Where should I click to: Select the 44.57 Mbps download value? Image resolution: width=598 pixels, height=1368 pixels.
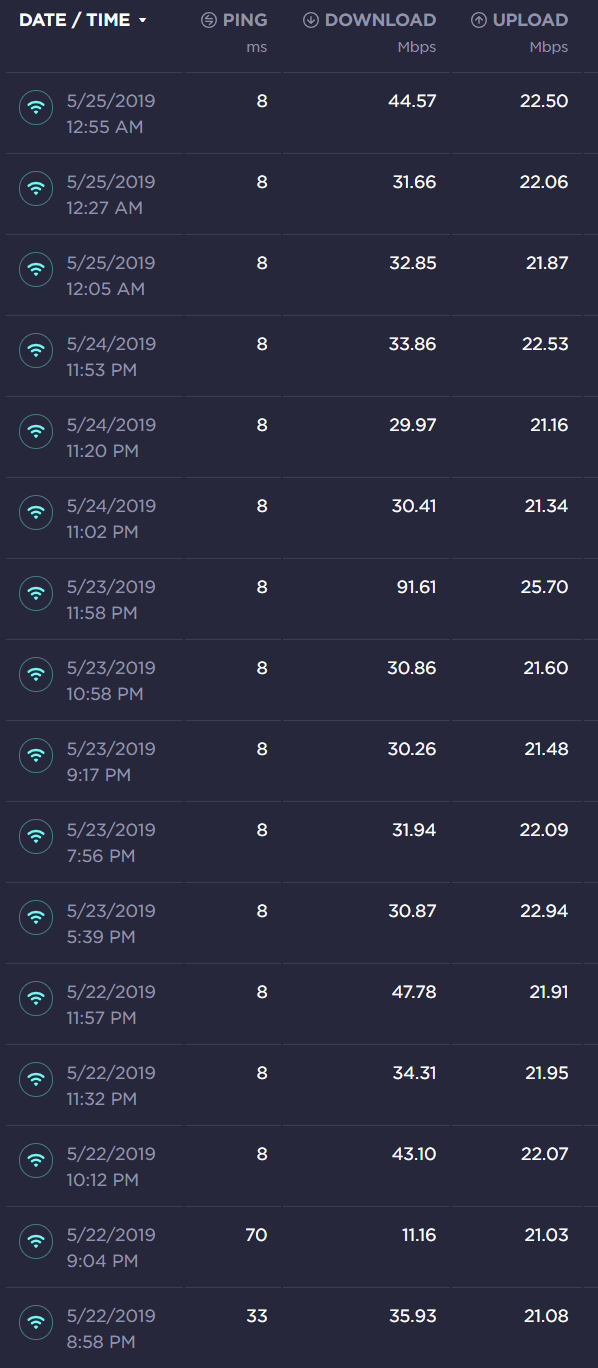pyautogui.click(x=412, y=101)
